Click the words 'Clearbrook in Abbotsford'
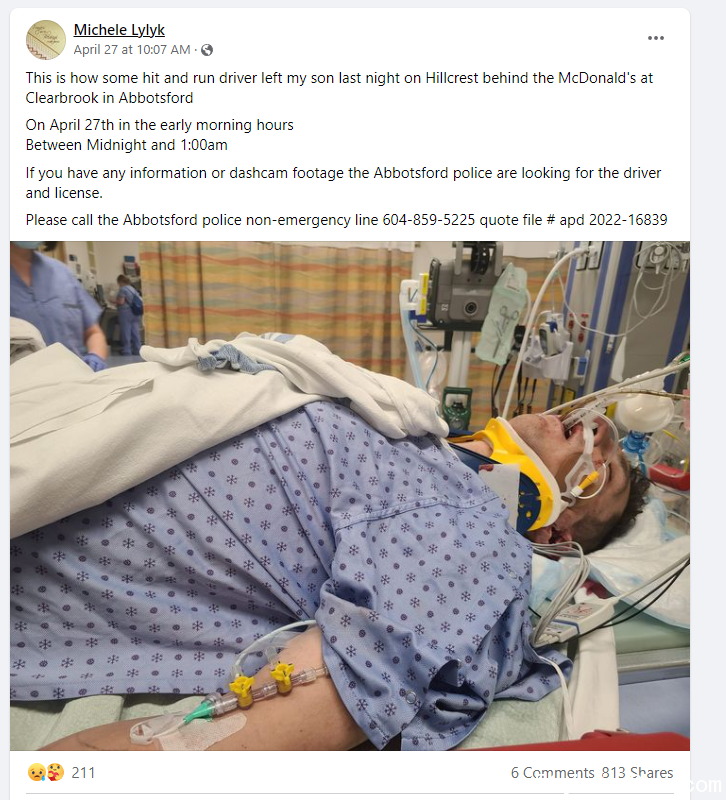 pos(109,98)
